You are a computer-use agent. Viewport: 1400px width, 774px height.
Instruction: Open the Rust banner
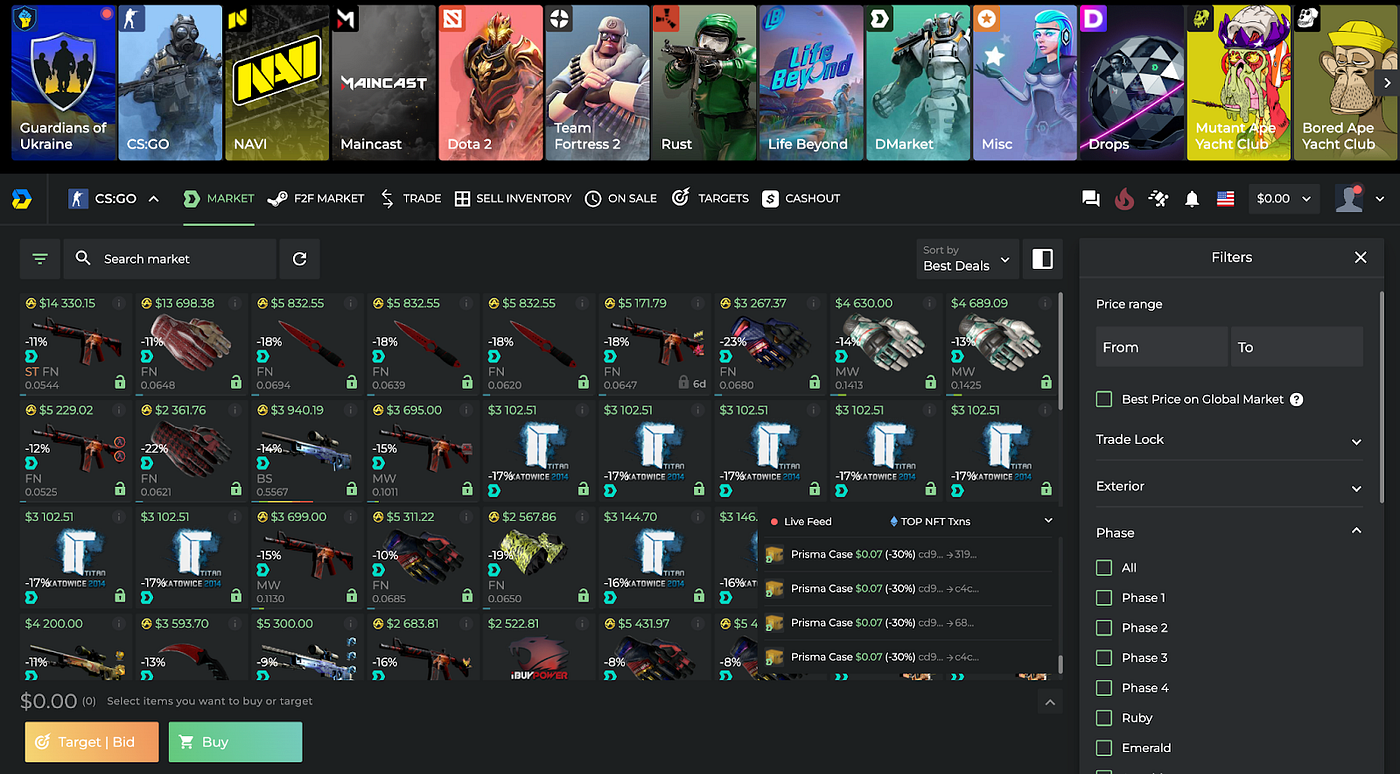(704, 82)
